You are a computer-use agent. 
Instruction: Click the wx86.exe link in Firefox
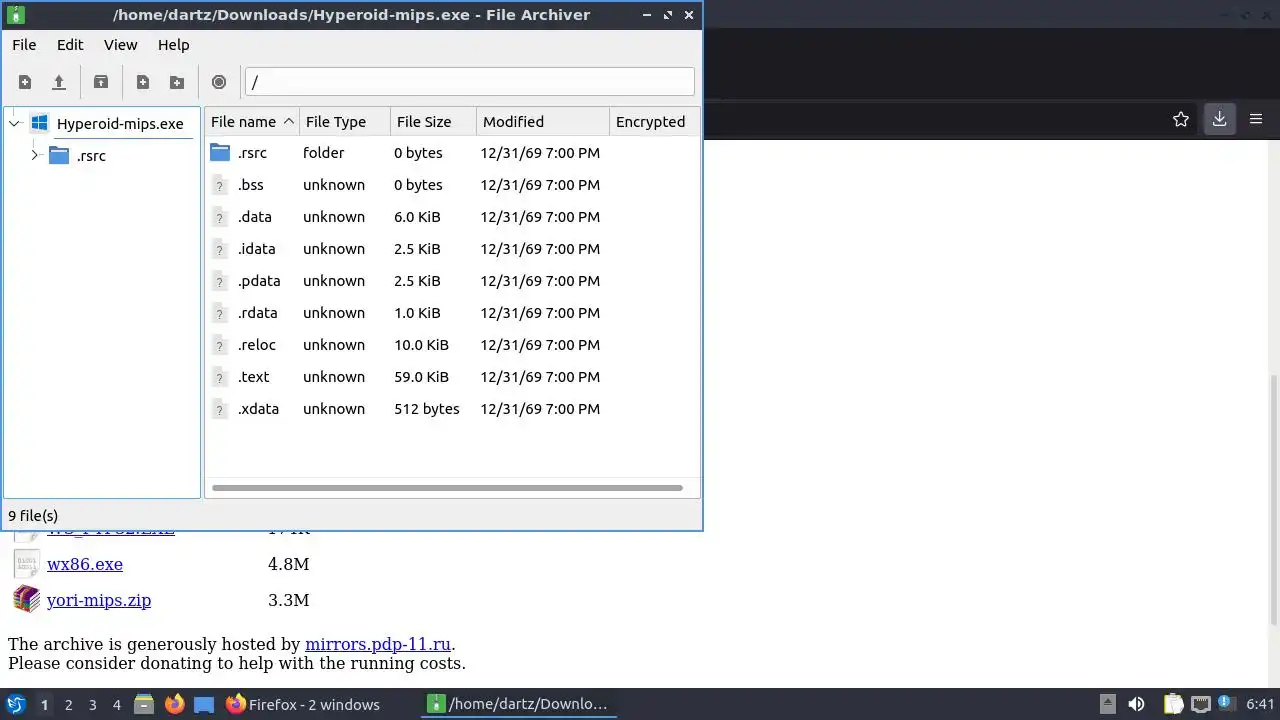click(x=85, y=564)
